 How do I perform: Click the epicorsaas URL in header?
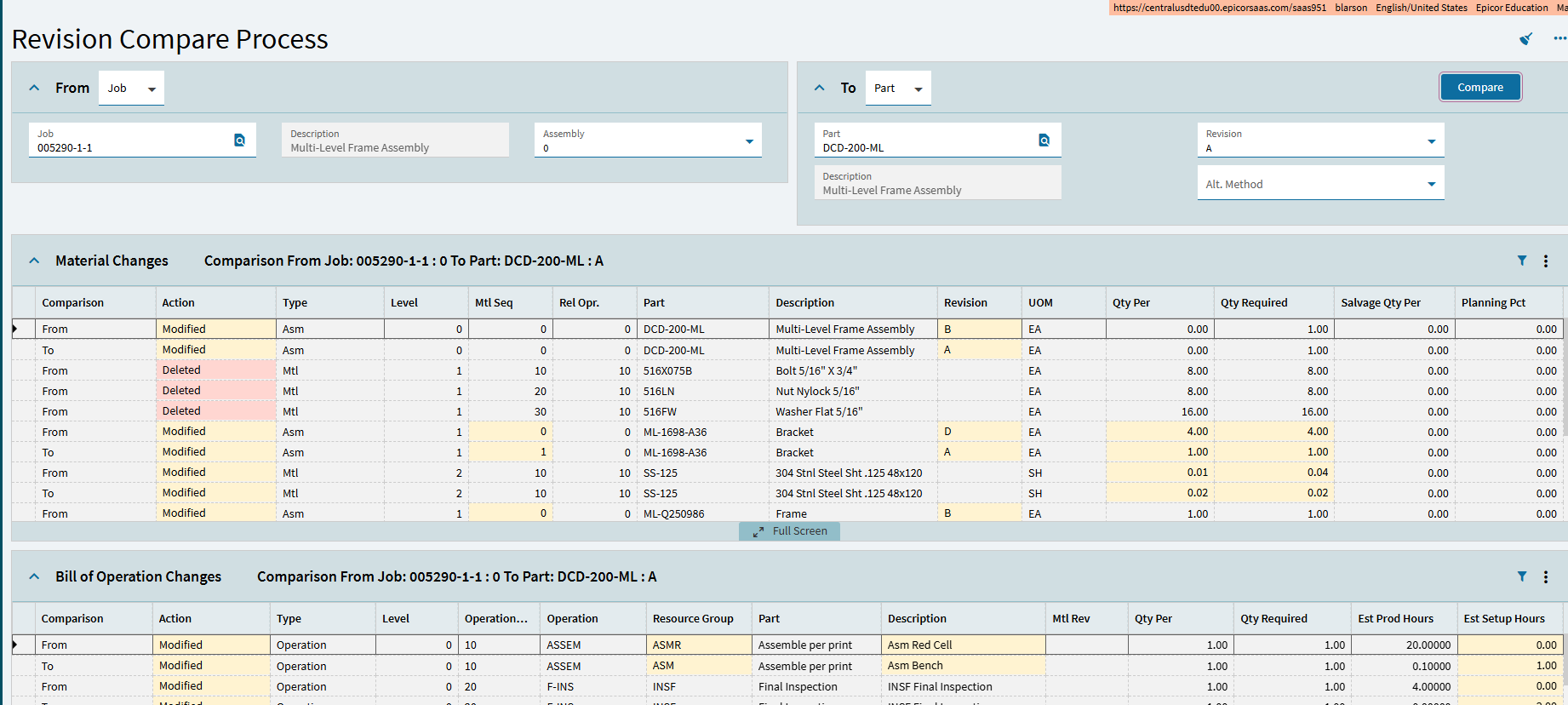pos(1220,8)
